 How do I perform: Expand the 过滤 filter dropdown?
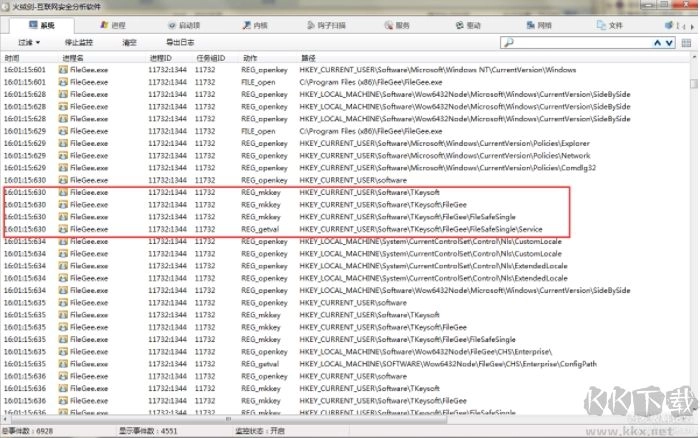(29, 44)
